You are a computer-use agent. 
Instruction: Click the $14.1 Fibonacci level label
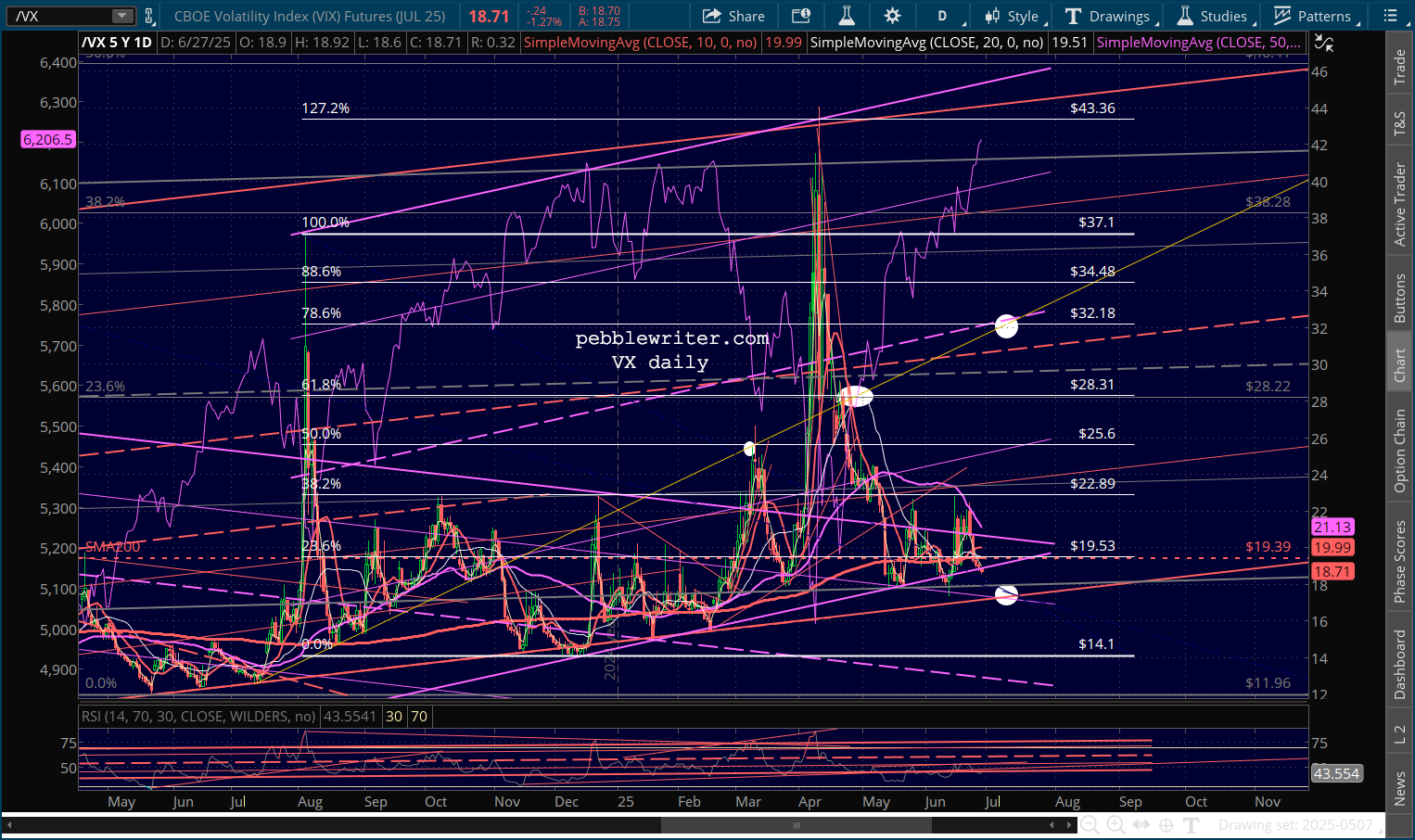1096,643
